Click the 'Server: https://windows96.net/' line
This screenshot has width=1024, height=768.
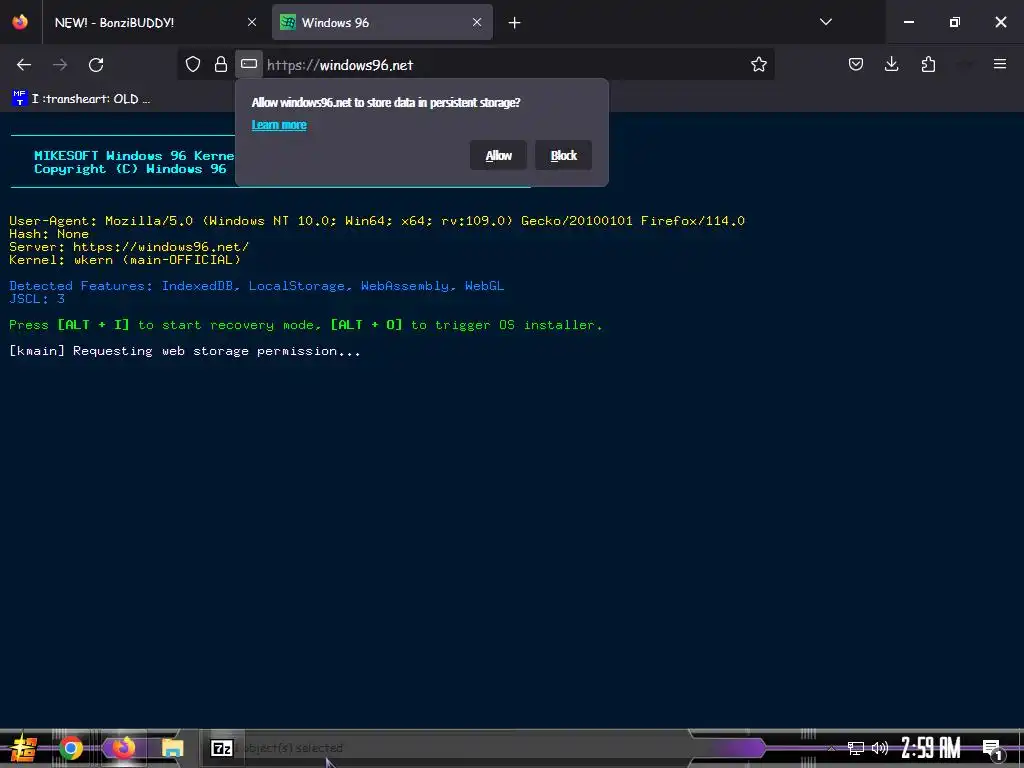(129, 247)
